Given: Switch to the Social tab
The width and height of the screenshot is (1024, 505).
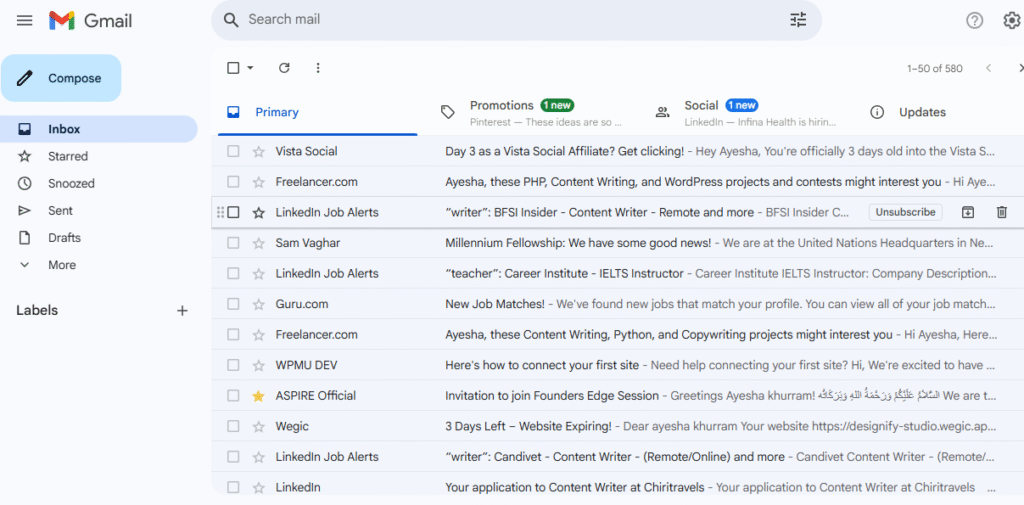Looking at the screenshot, I should point(746,112).
